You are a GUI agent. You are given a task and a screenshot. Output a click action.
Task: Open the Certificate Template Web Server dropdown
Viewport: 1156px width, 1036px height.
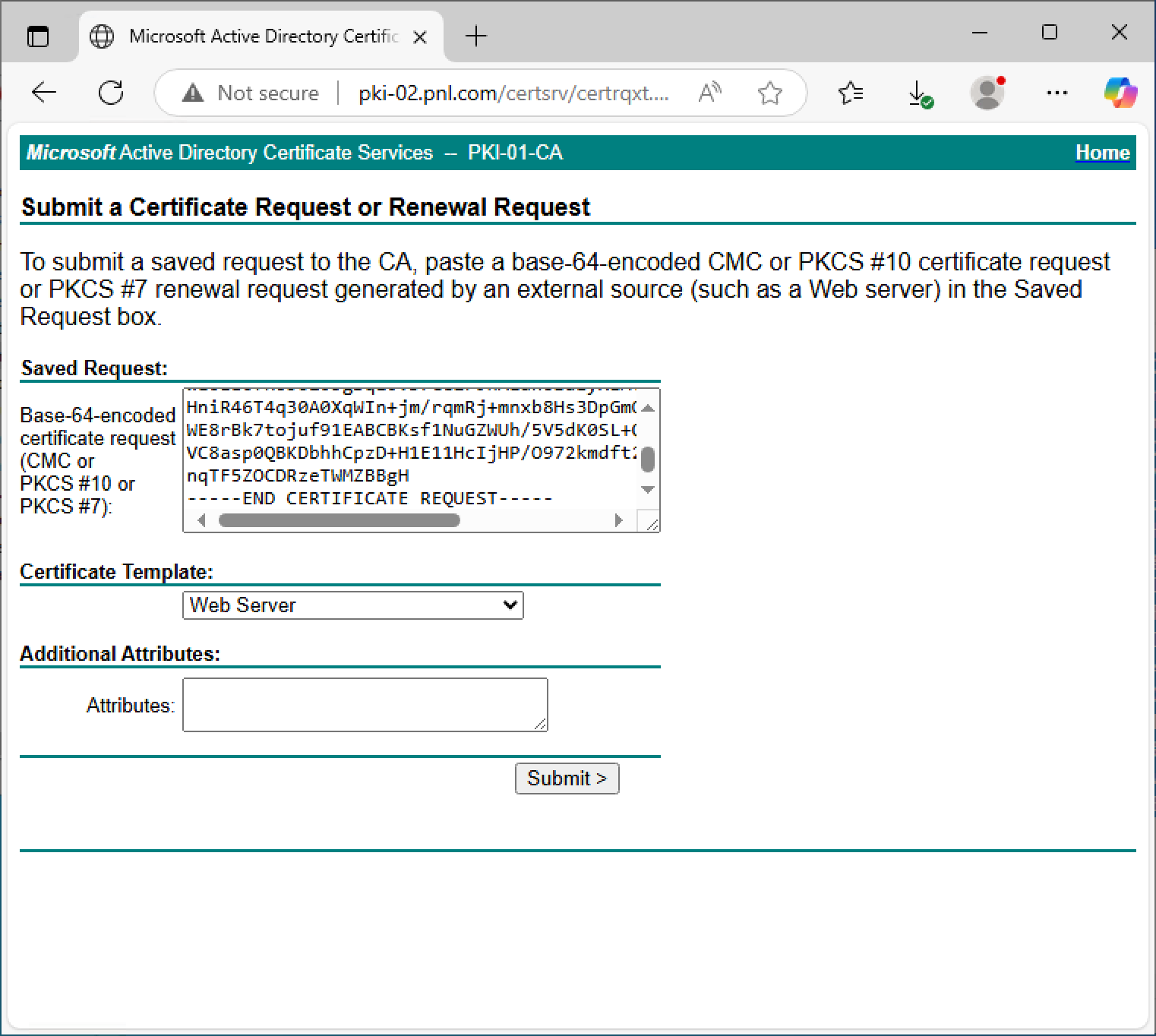click(353, 605)
